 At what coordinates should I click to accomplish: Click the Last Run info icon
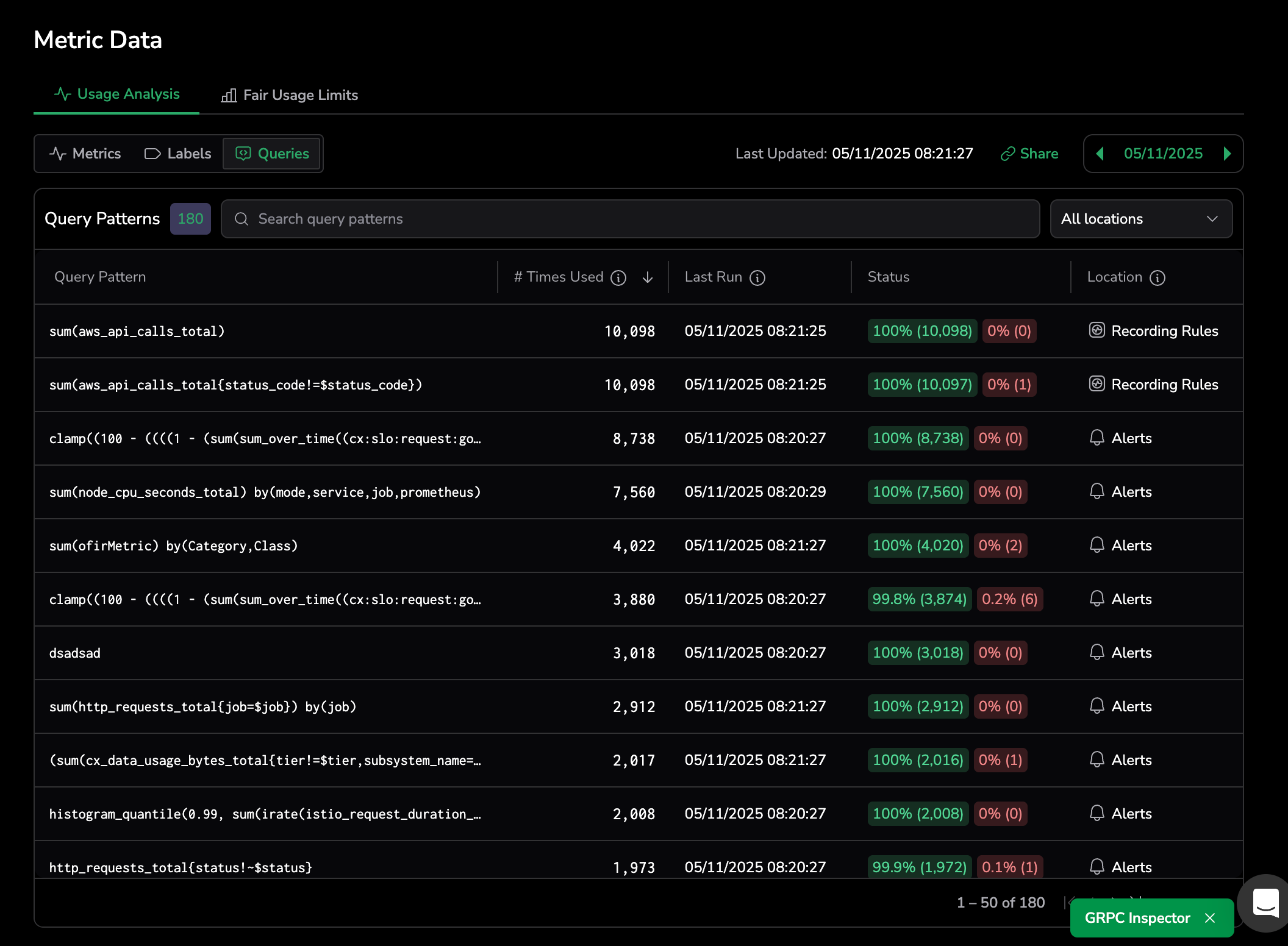tap(757, 278)
